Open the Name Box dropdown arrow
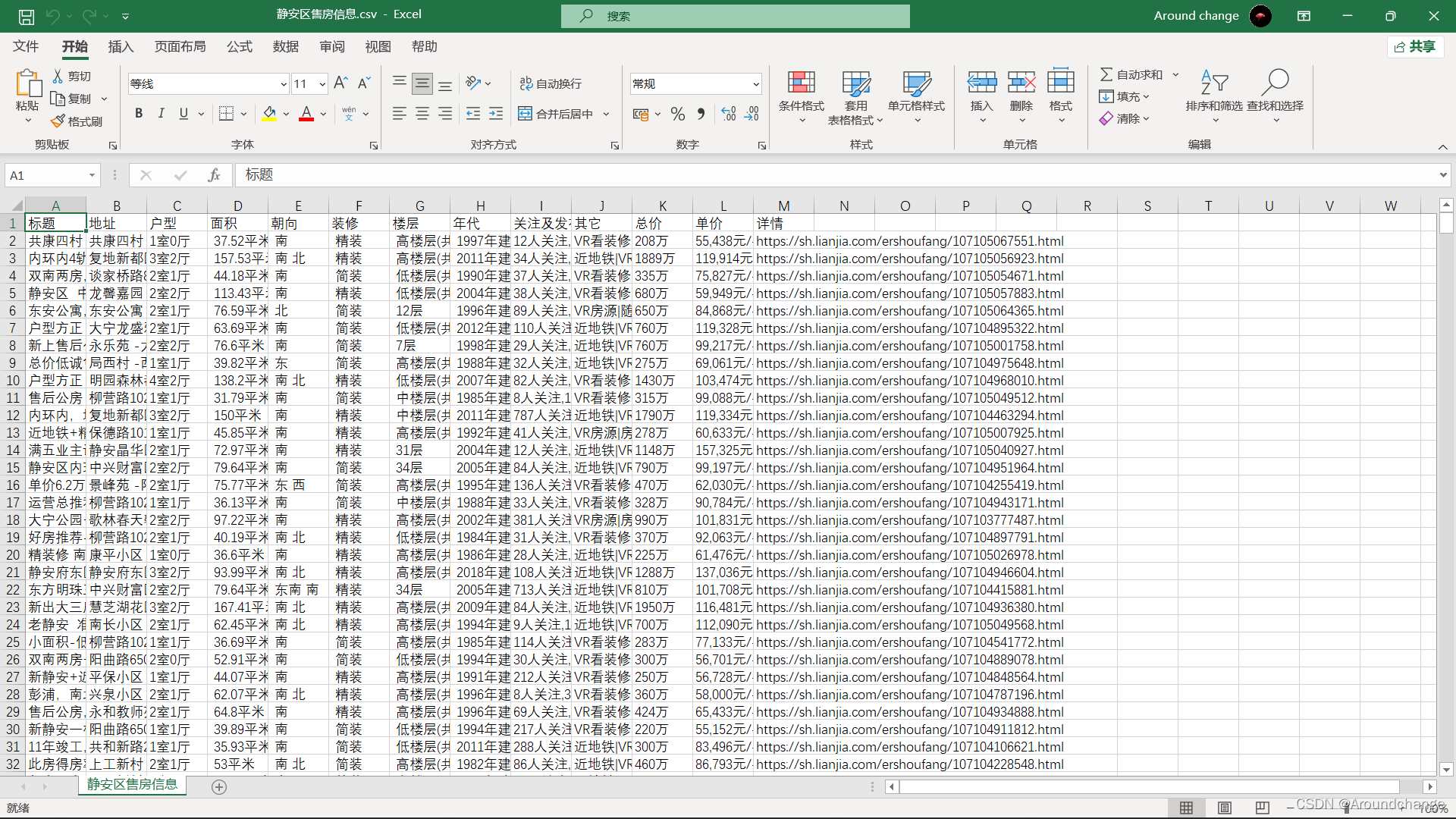Image resolution: width=1456 pixels, height=819 pixels. [x=92, y=175]
